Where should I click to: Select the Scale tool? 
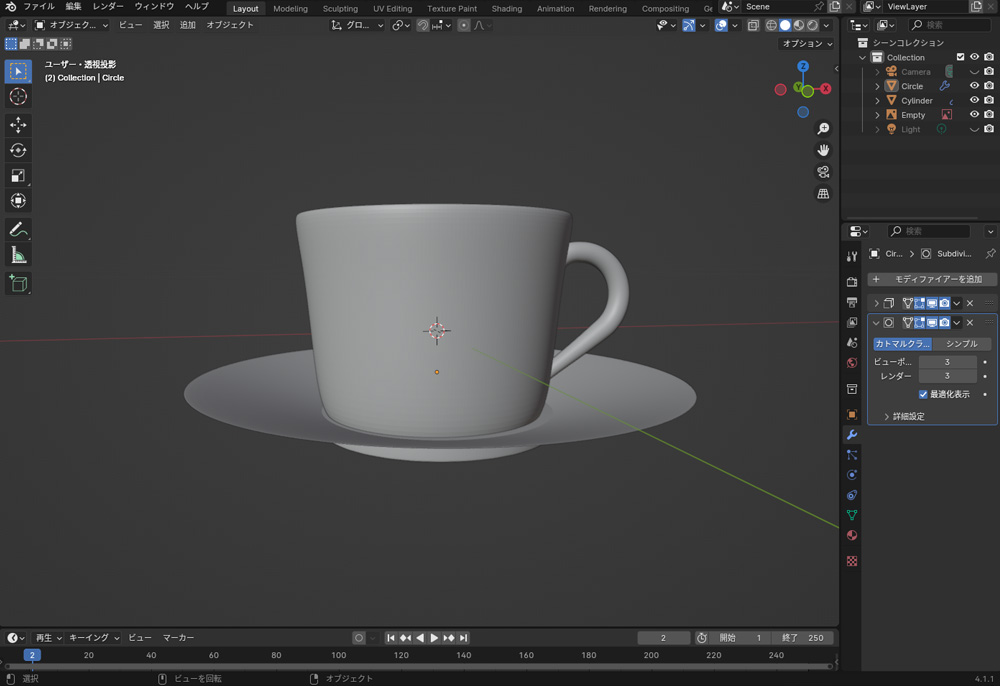(x=18, y=176)
